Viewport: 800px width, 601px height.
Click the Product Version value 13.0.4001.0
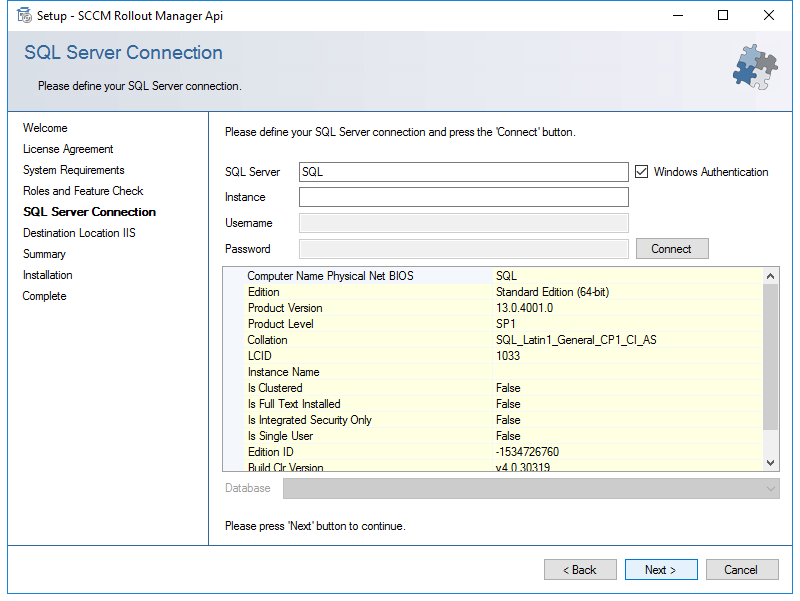pyautogui.click(x=524, y=308)
